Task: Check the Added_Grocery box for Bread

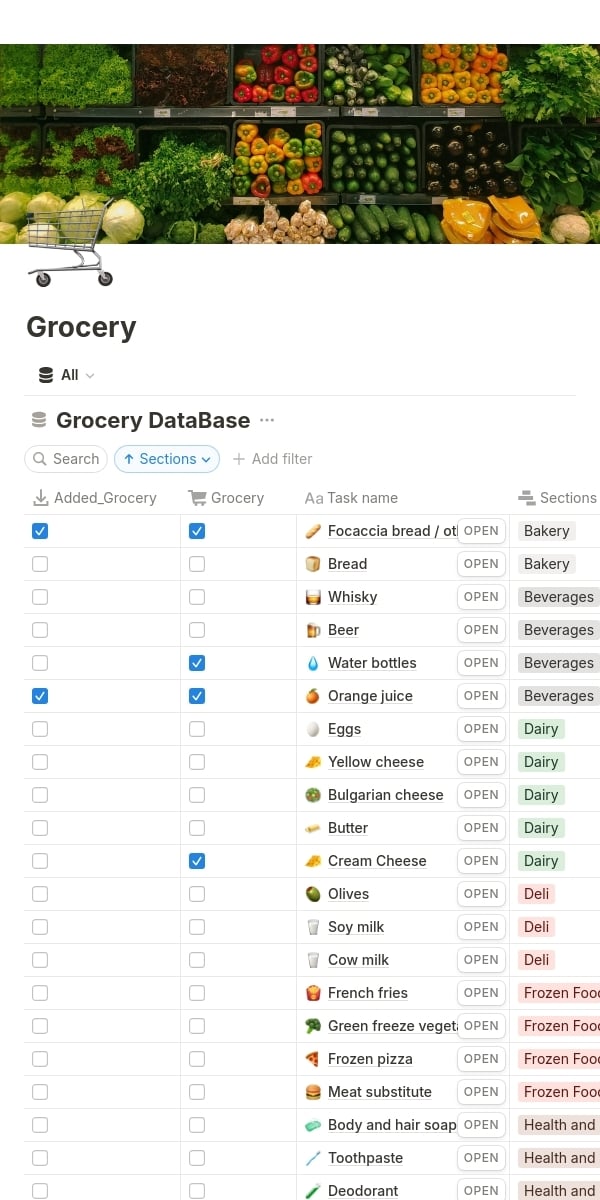Action: [40, 564]
